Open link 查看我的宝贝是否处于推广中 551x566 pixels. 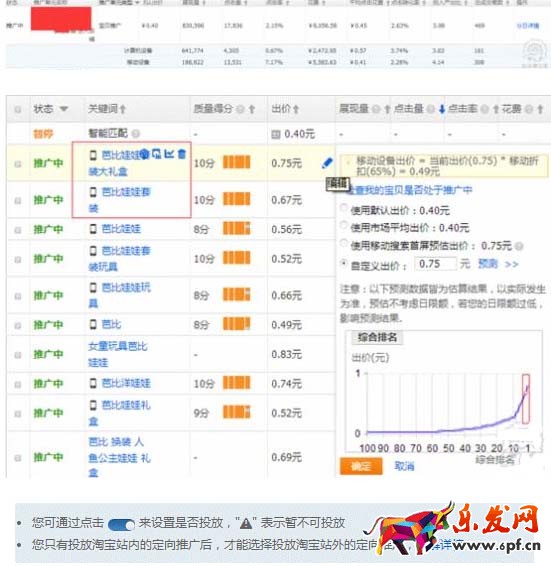(x=410, y=190)
